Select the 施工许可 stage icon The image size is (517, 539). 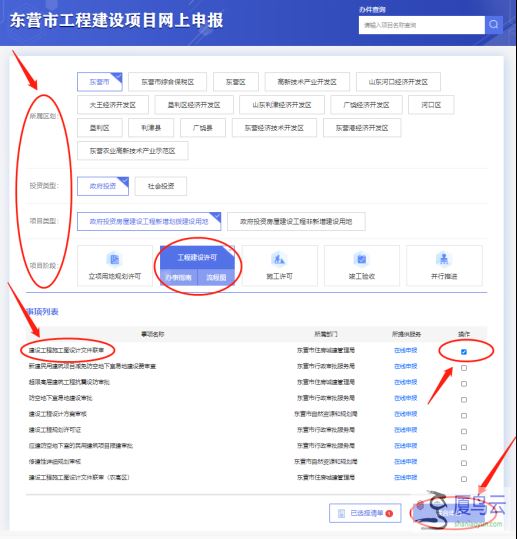point(279,259)
